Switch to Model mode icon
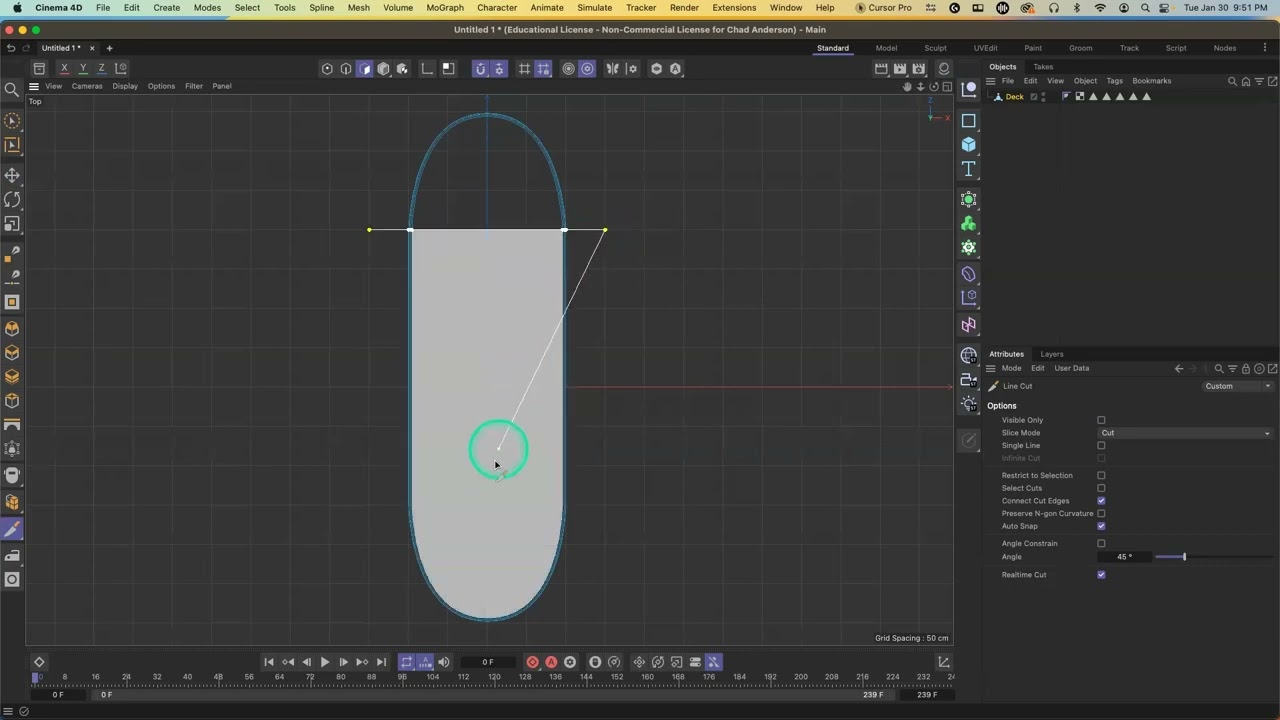The image size is (1280, 720). coord(384,69)
